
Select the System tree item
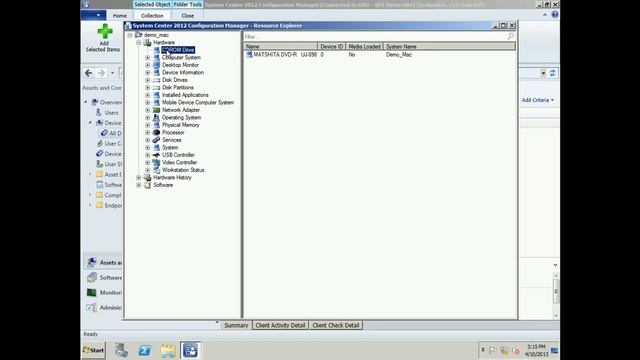(x=170, y=147)
